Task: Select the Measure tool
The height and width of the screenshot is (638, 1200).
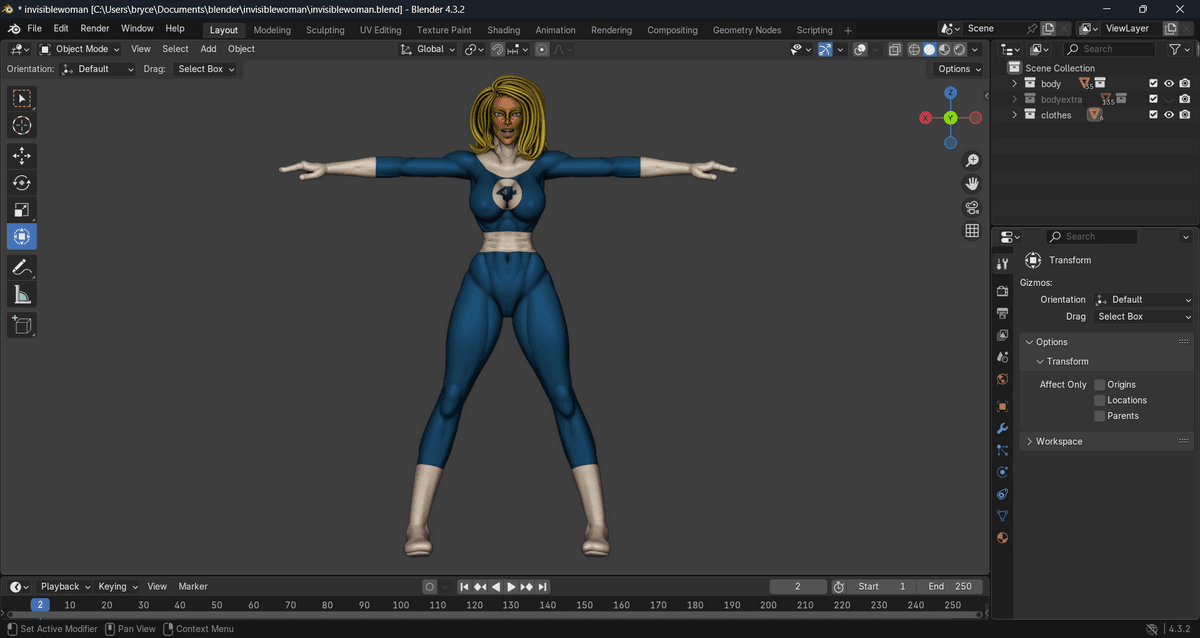Action: tap(21, 294)
